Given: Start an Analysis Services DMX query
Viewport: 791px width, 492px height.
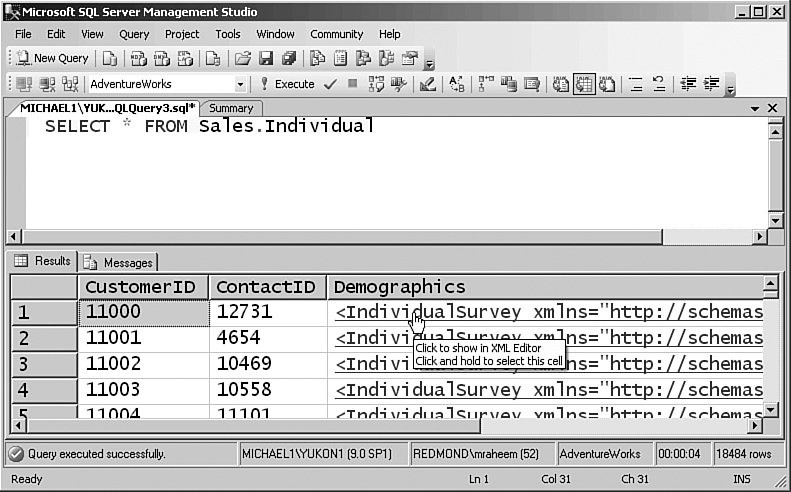Looking at the screenshot, I should [x=162, y=59].
